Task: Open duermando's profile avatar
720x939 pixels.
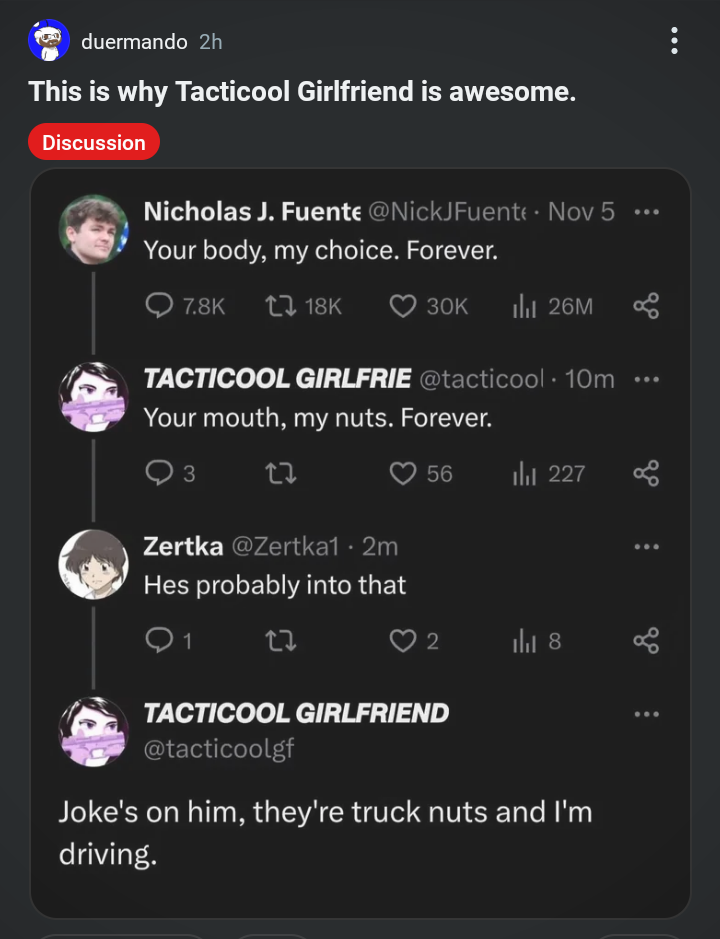Action: pyautogui.click(x=49, y=41)
